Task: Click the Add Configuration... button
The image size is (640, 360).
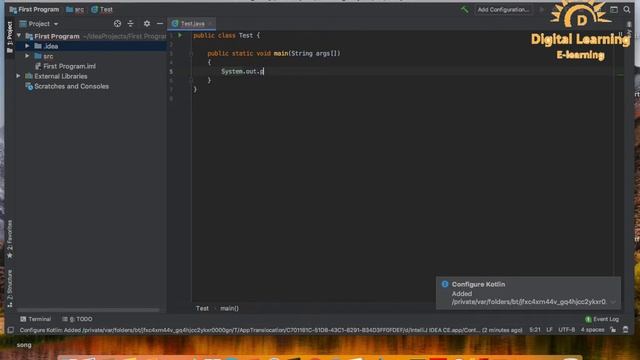Action: coord(503,9)
